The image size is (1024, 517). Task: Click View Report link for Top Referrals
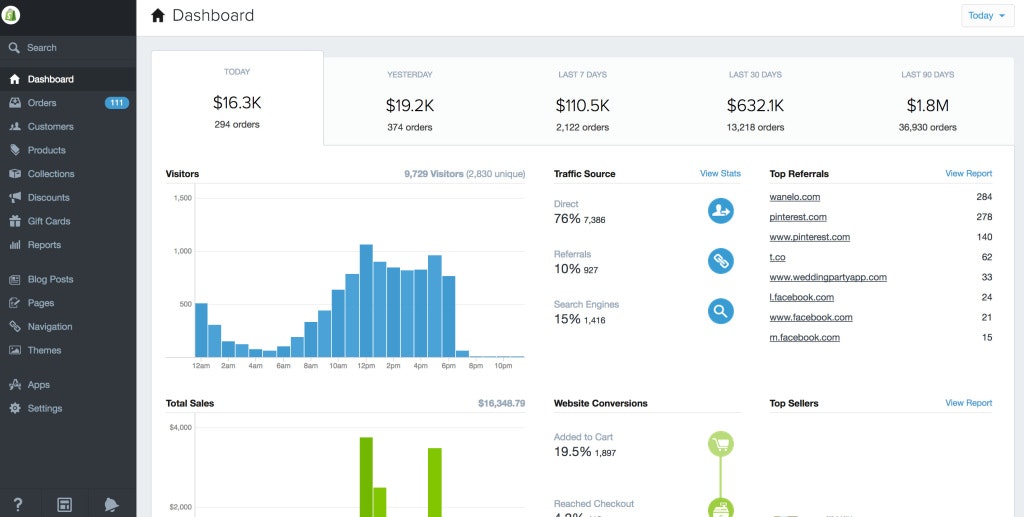968,174
